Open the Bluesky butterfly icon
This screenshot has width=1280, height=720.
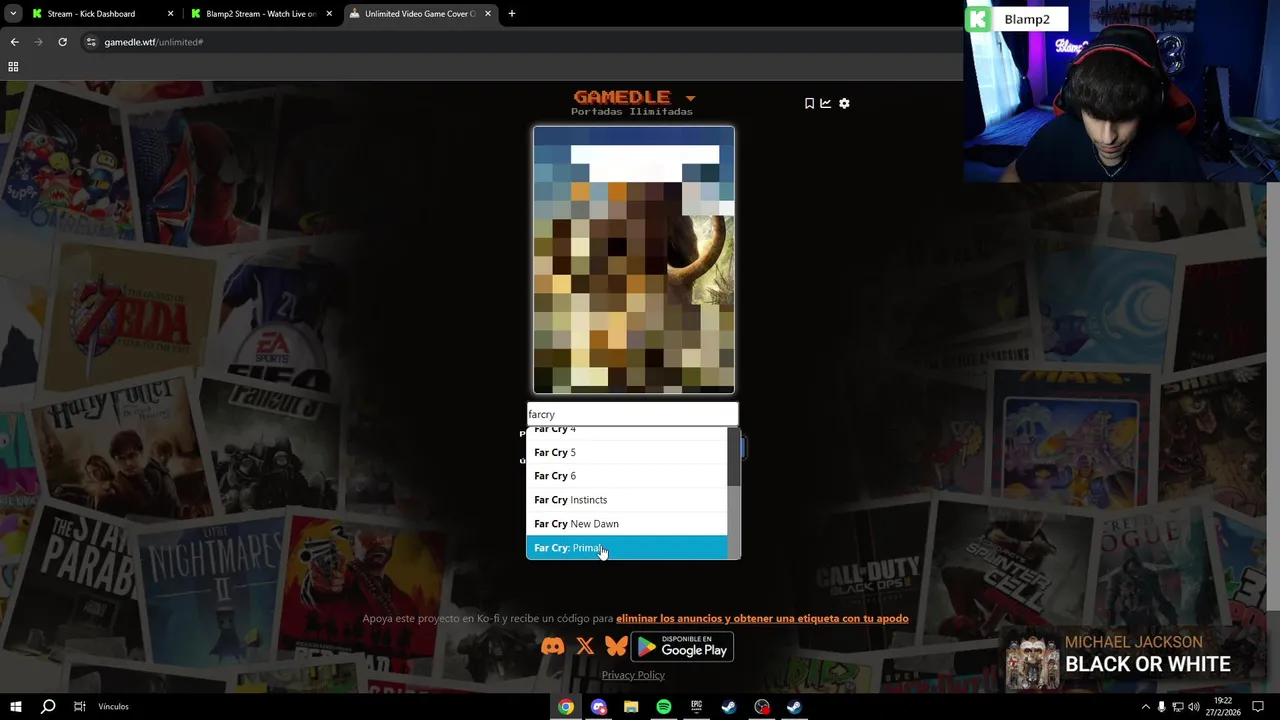pyautogui.click(x=616, y=647)
